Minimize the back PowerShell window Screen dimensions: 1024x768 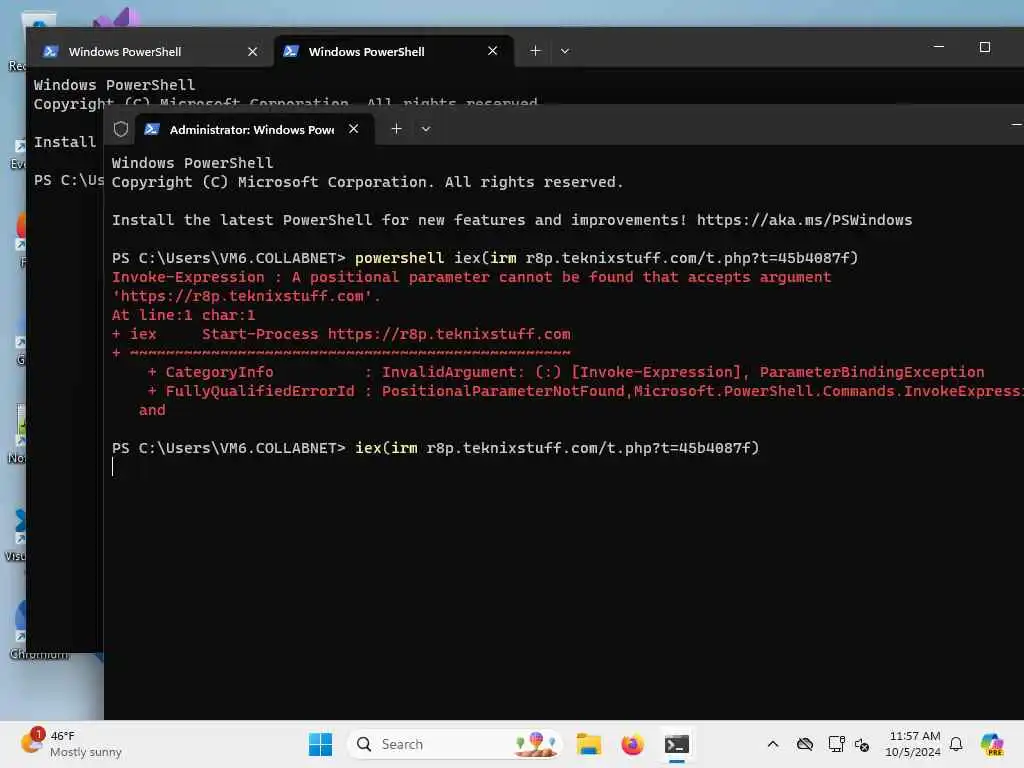pyautogui.click(x=938, y=47)
